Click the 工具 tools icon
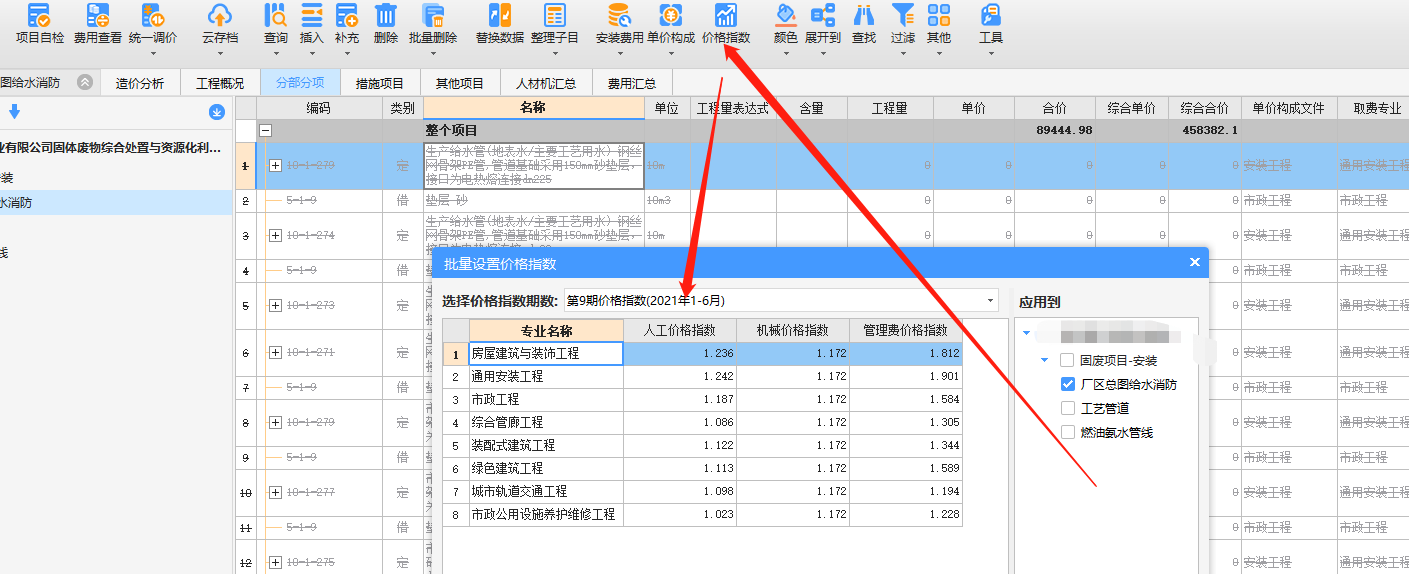Viewport: 1409px width, 574px height. pyautogui.click(x=991, y=16)
